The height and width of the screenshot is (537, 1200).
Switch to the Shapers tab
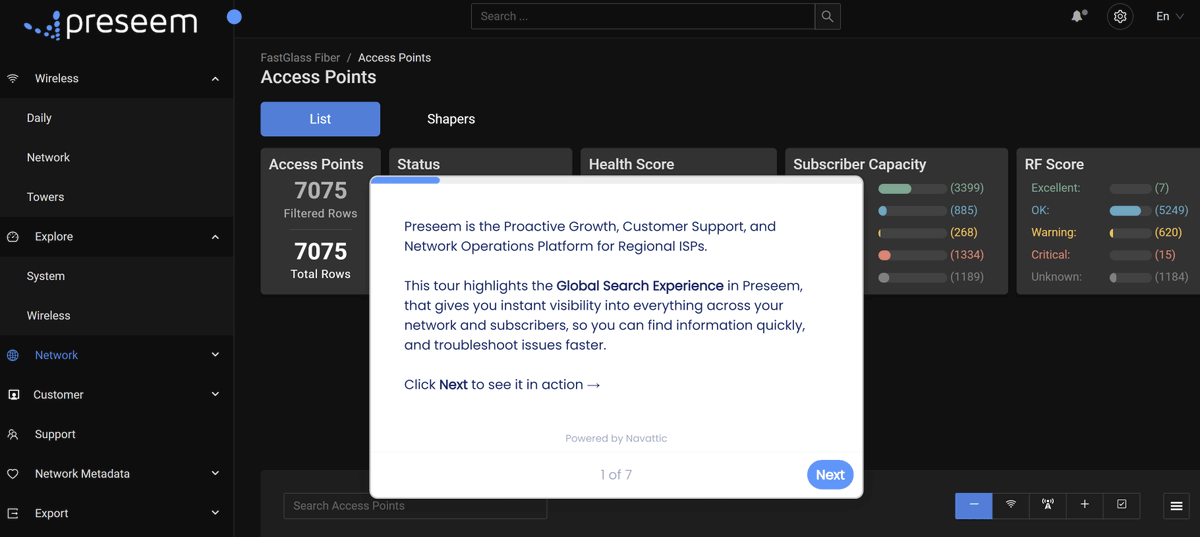[451, 119]
